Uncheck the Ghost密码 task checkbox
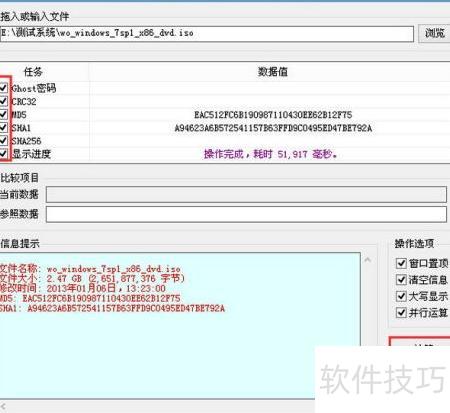 4,88
